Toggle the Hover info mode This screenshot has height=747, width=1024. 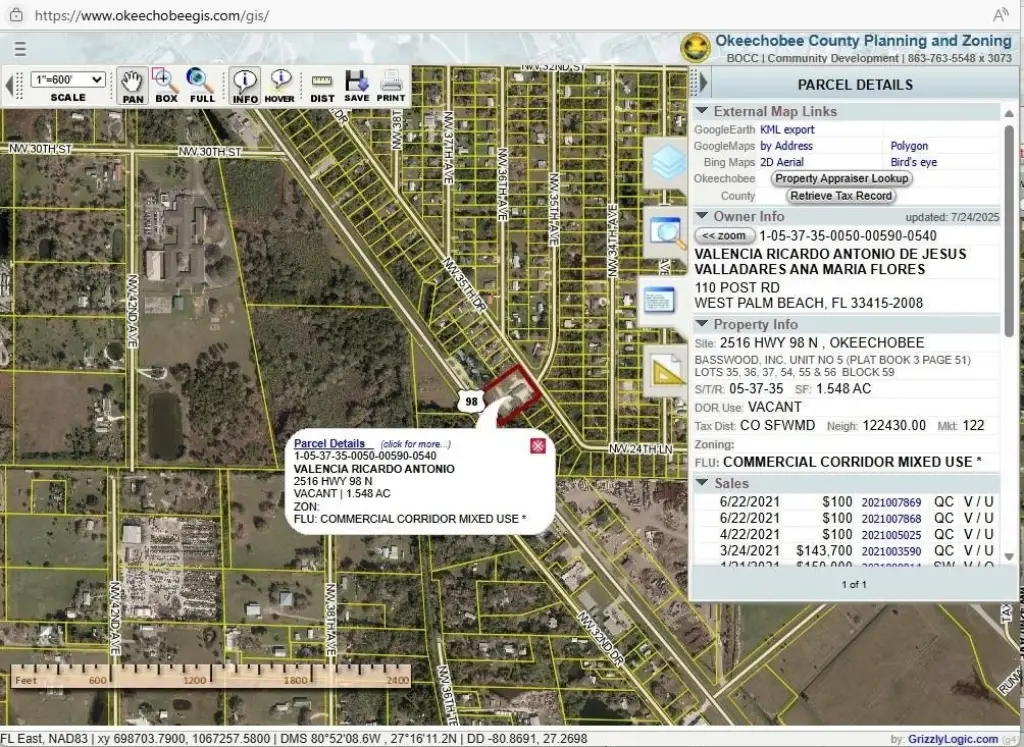click(x=280, y=85)
